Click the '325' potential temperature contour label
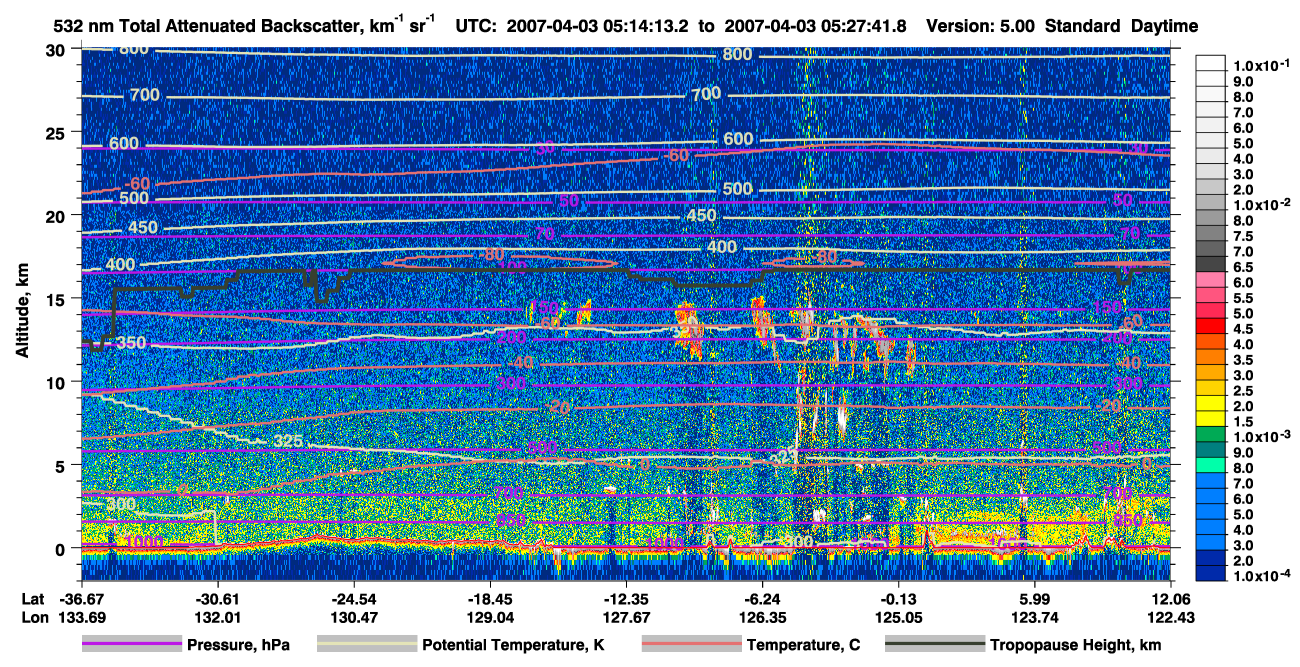This screenshot has width=1300, height=667. point(289,441)
